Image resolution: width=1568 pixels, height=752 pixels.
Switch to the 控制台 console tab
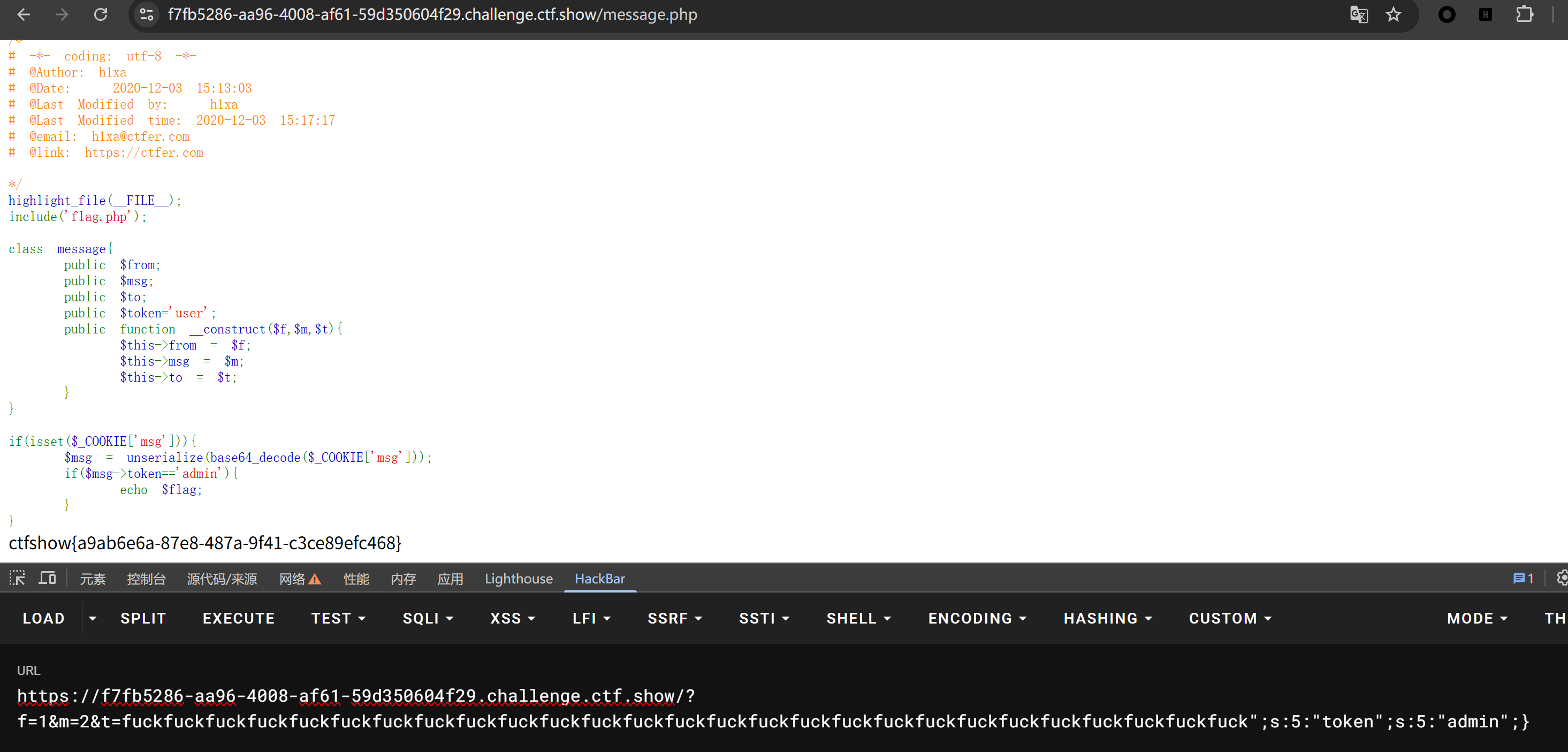[146, 579]
